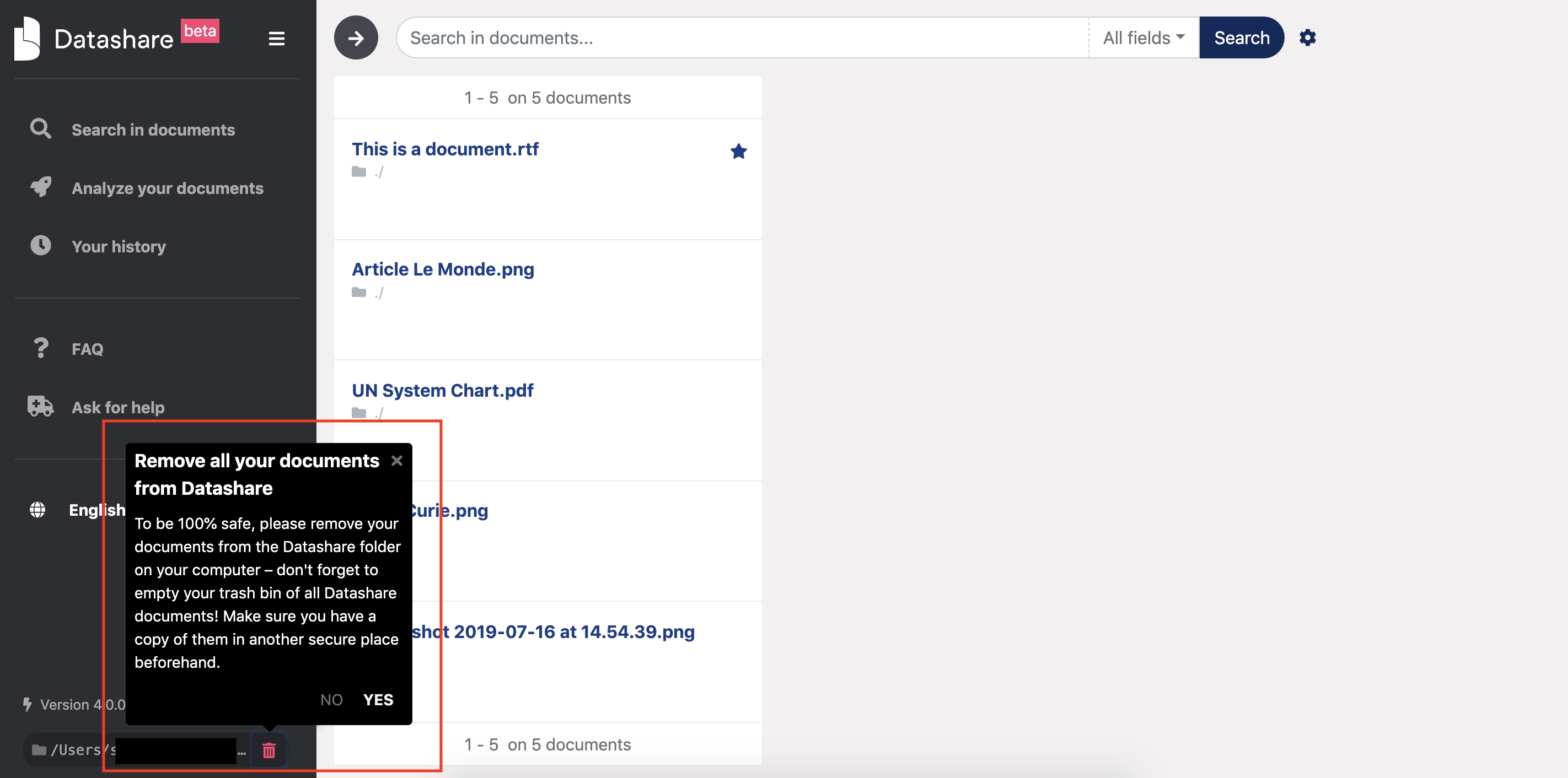
Task: Open the Curie.png document
Action: [450, 510]
